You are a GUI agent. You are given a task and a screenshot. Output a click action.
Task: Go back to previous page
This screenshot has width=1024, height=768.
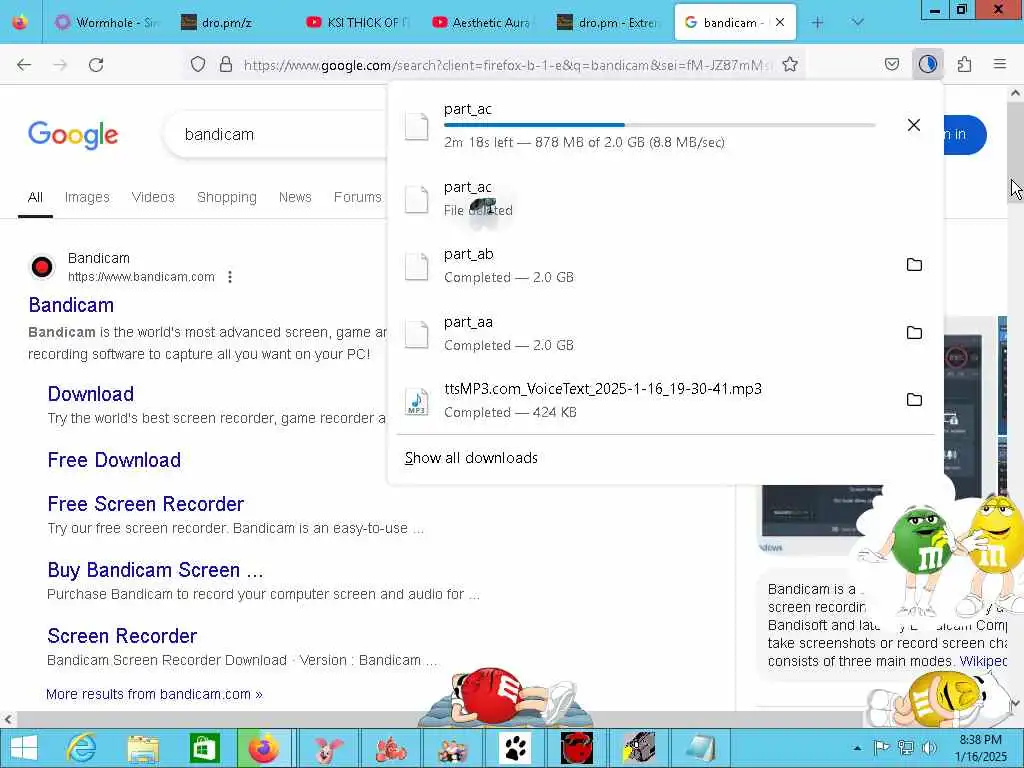(x=24, y=65)
